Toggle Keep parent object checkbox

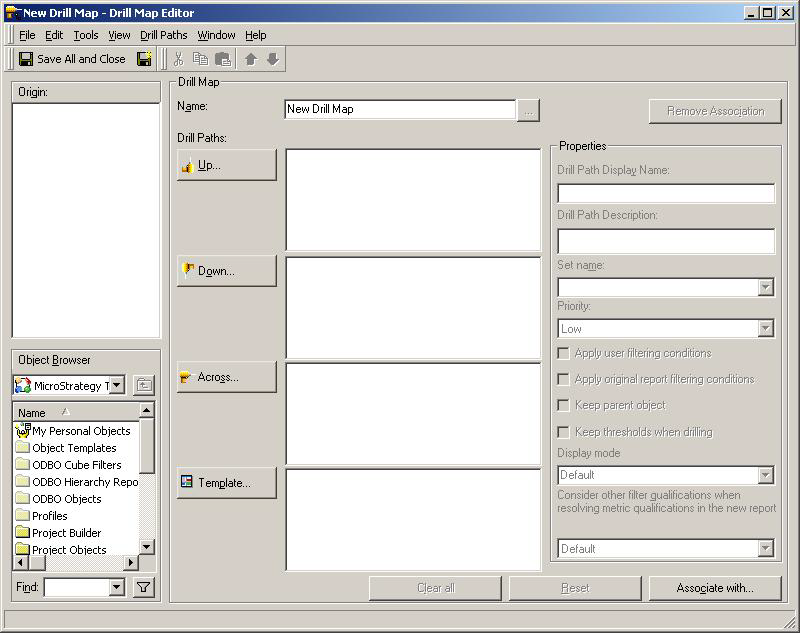(x=564, y=405)
